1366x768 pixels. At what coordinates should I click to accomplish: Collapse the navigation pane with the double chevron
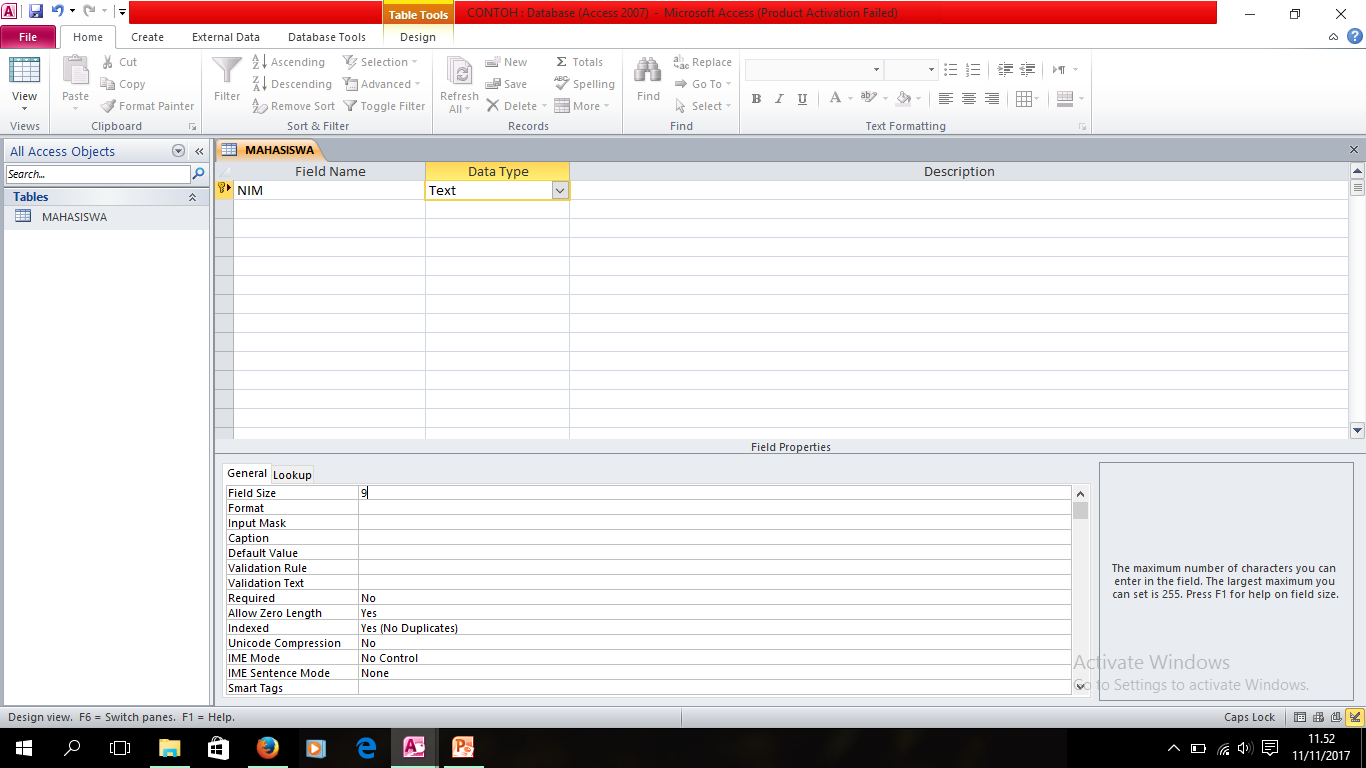199,151
